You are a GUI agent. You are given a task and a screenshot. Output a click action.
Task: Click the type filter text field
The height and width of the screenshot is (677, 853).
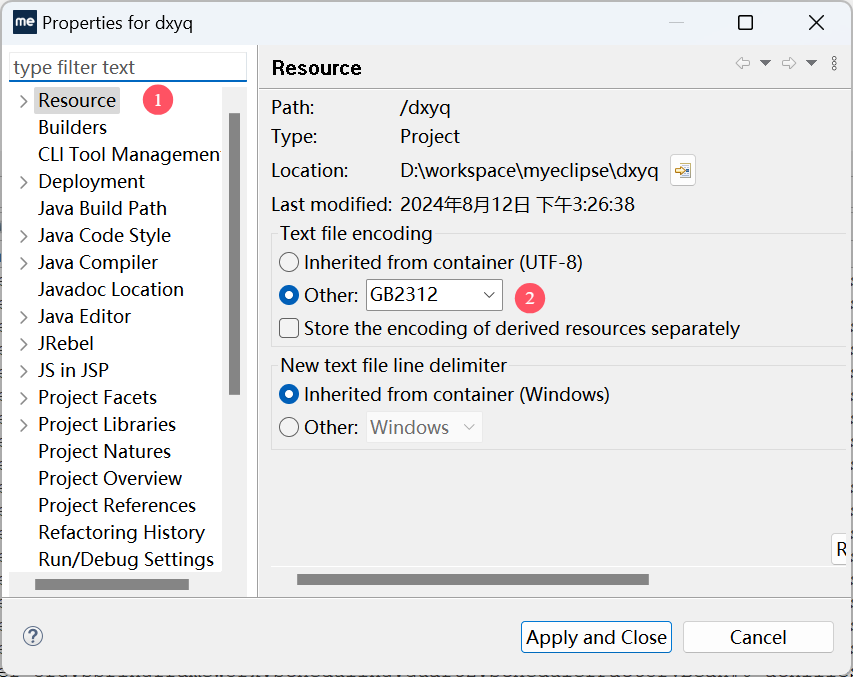127,68
